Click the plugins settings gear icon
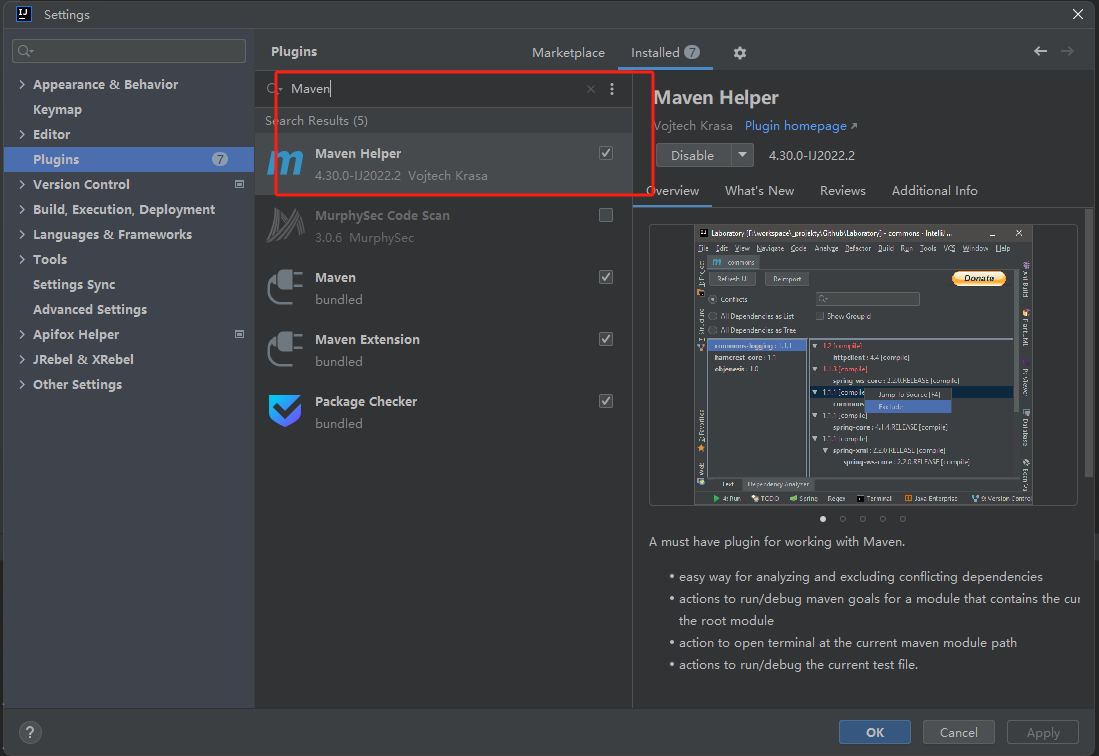1099x756 pixels. (739, 53)
